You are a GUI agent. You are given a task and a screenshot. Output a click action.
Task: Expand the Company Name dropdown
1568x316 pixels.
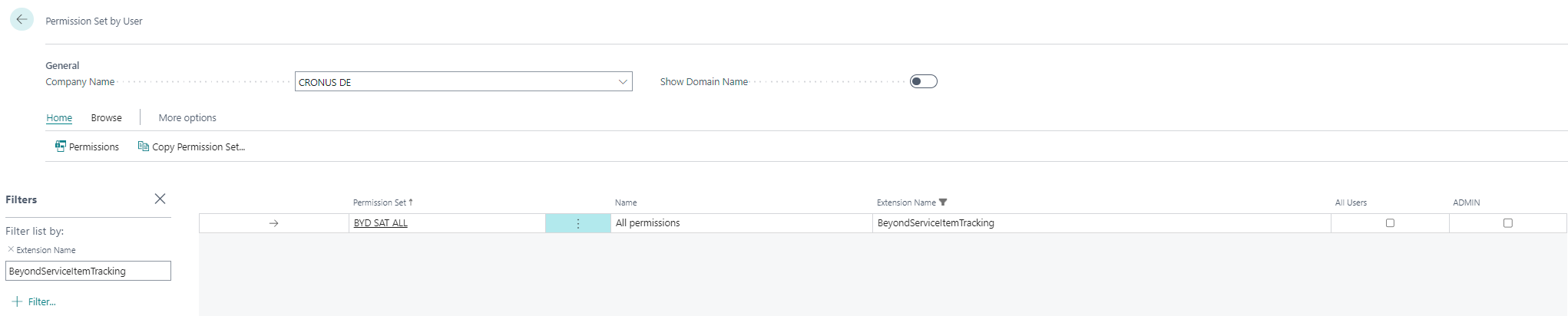point(623,82)
